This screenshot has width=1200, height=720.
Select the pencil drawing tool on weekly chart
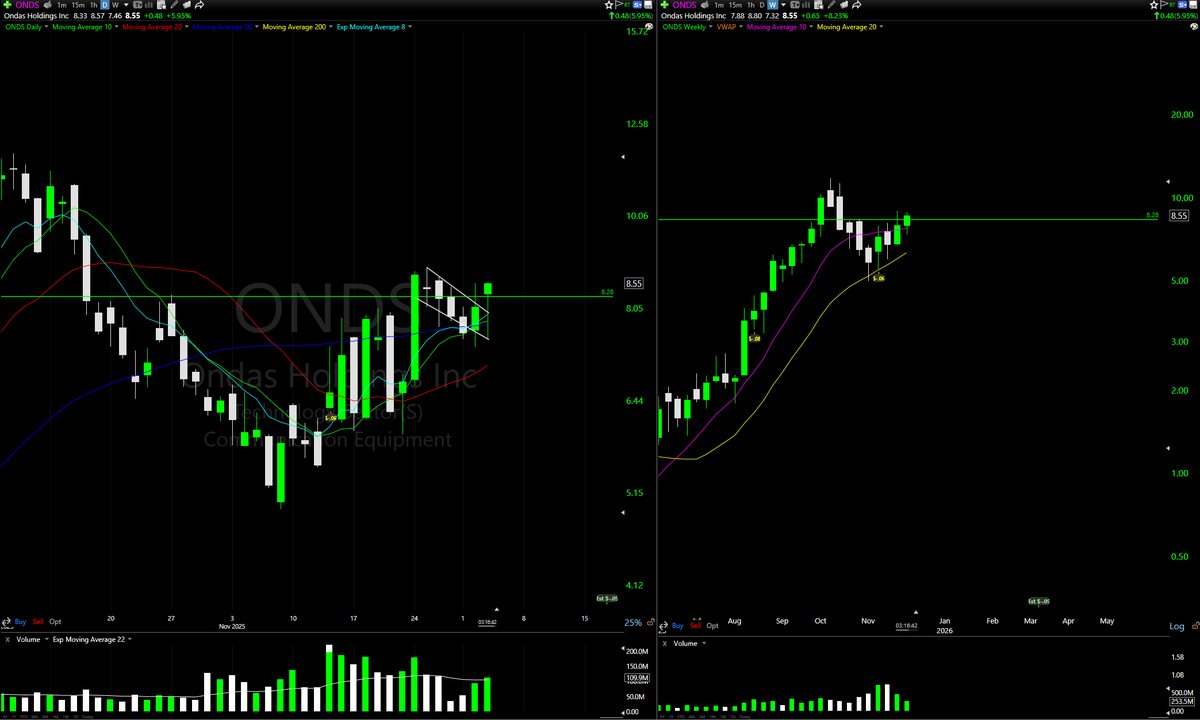tap(831, 5)
